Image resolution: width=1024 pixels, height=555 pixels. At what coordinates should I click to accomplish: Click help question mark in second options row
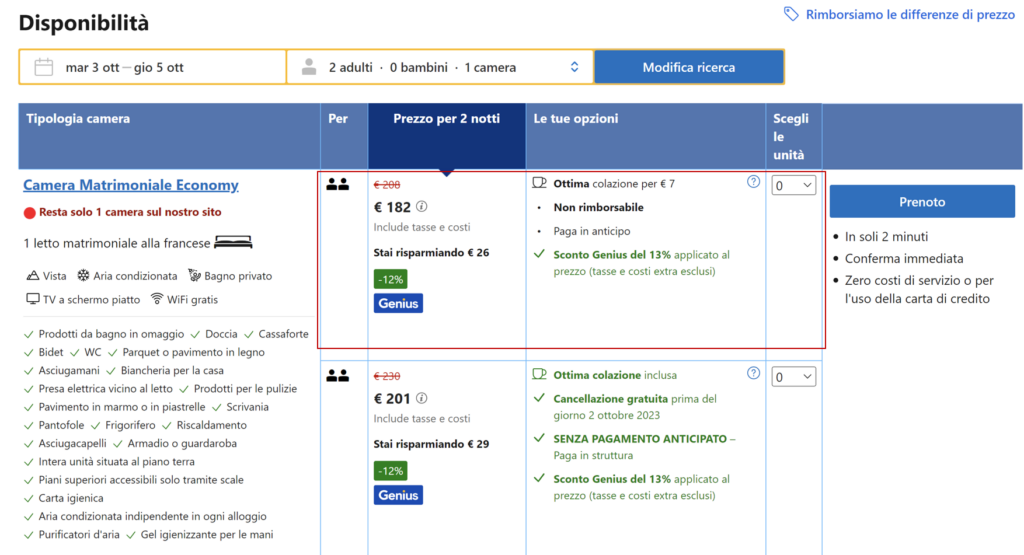pyautogui.click(x=753, y=373)
